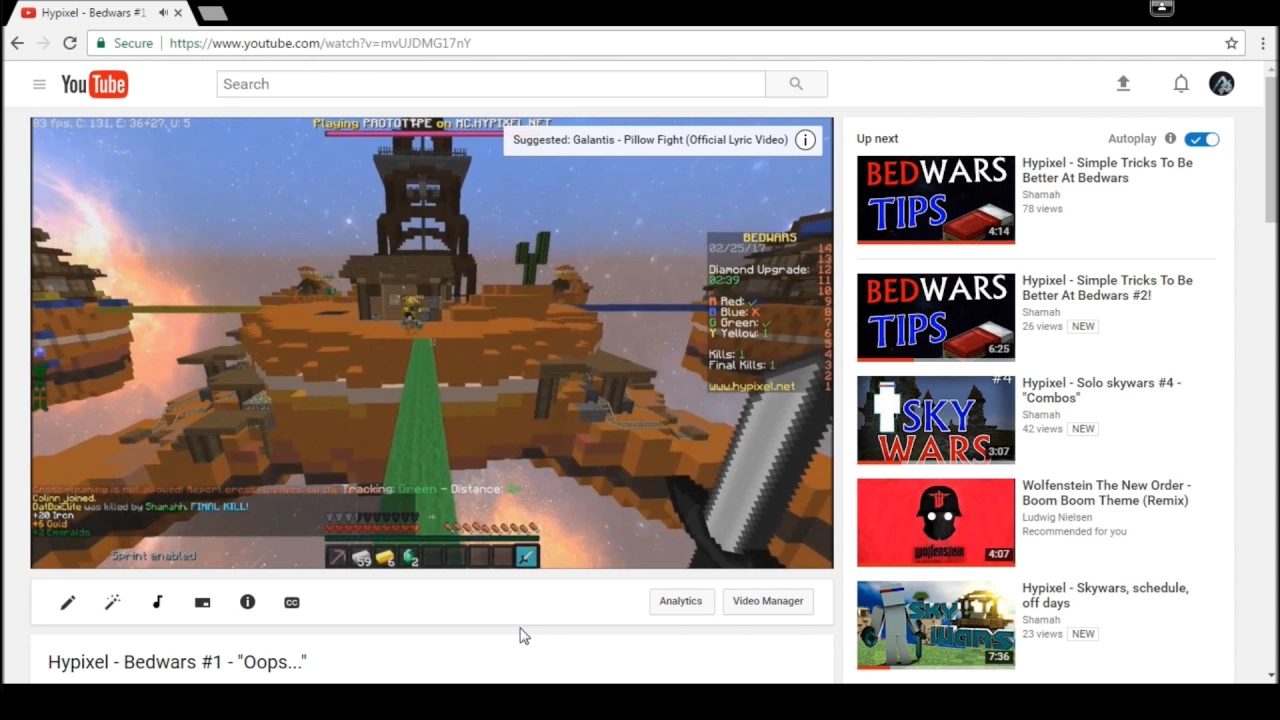This screenshot has height=720, width=1280.
Task: Click the Wolfenstein 4:07 thumbnail
Action: point(936,522)
